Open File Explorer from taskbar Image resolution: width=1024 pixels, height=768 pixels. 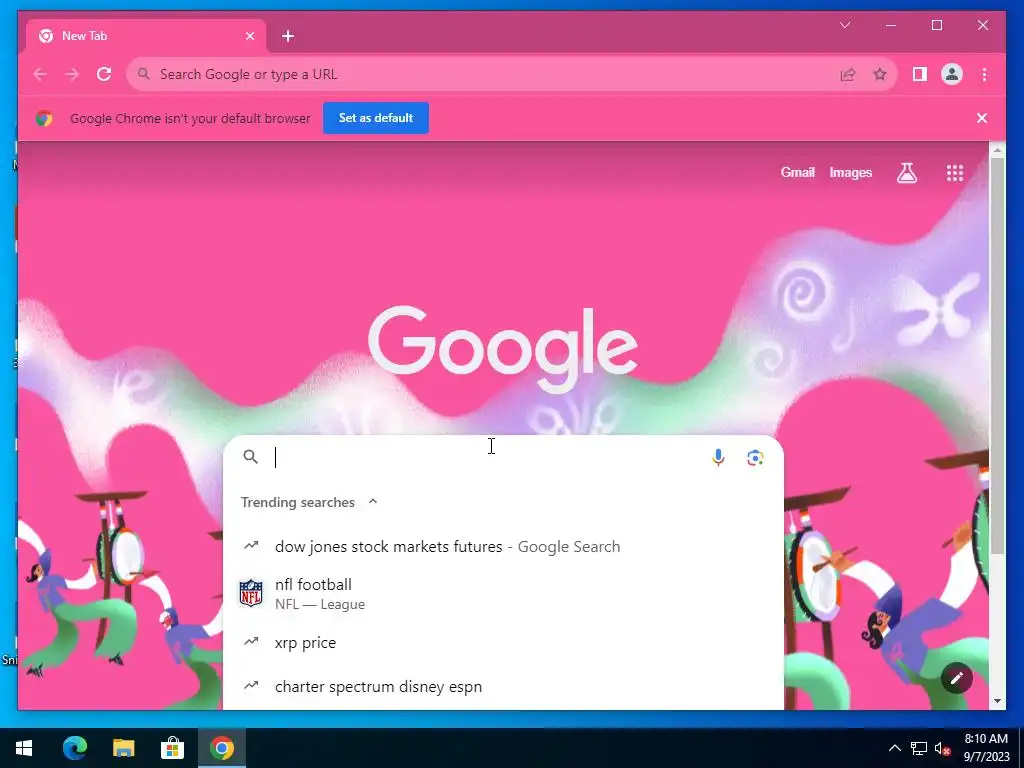click(x=123, y=748)
